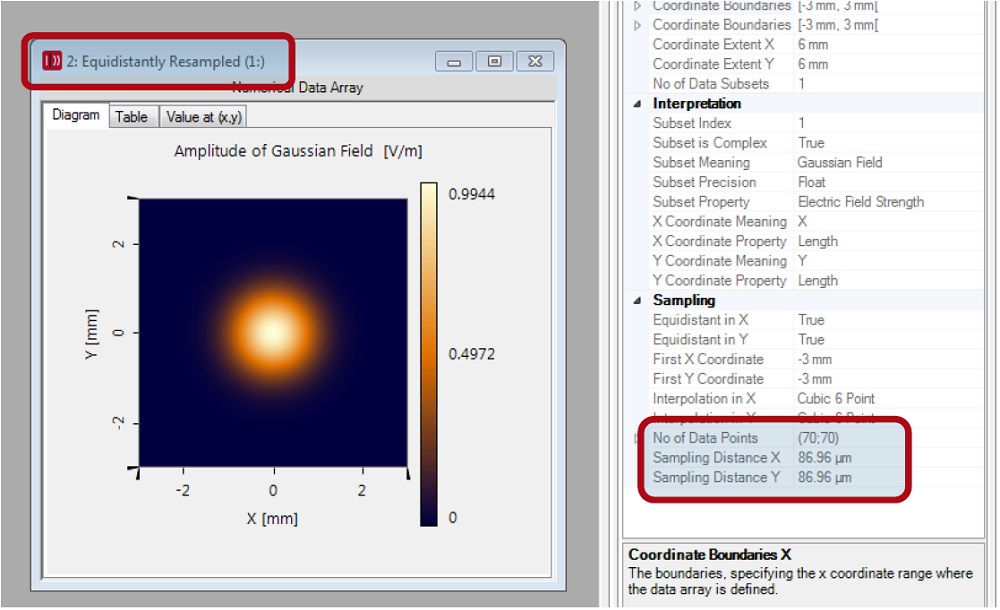Select the Subset Property row
The image size is (1000, 610).
pyautogui.click(x=816, y=202)
